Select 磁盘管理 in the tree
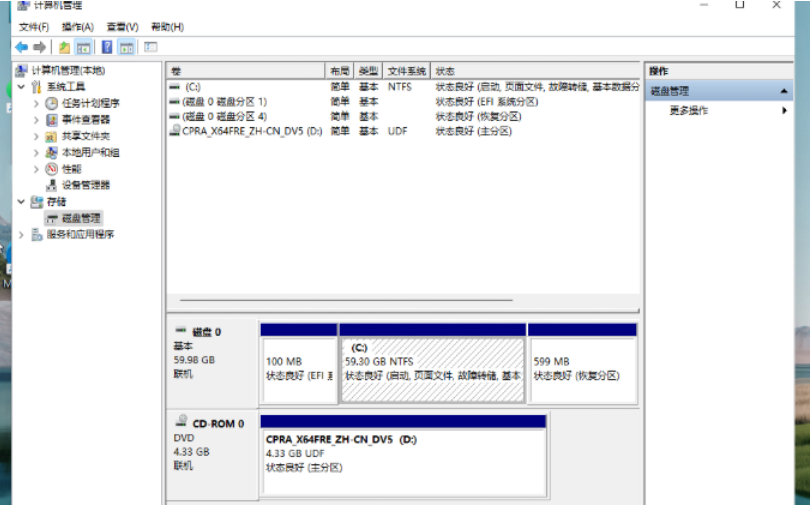 (81, 218)
